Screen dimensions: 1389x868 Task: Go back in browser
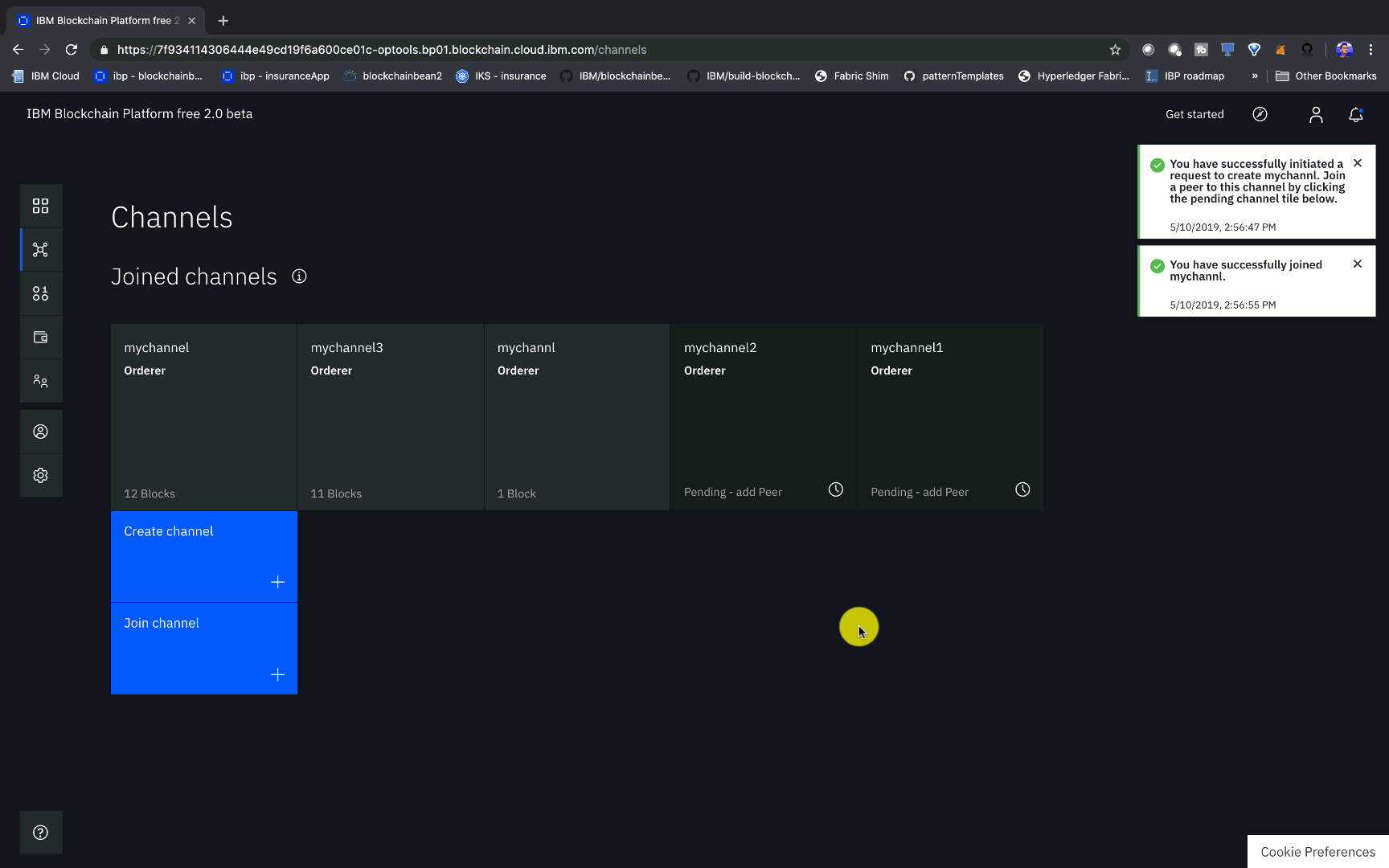18,50
